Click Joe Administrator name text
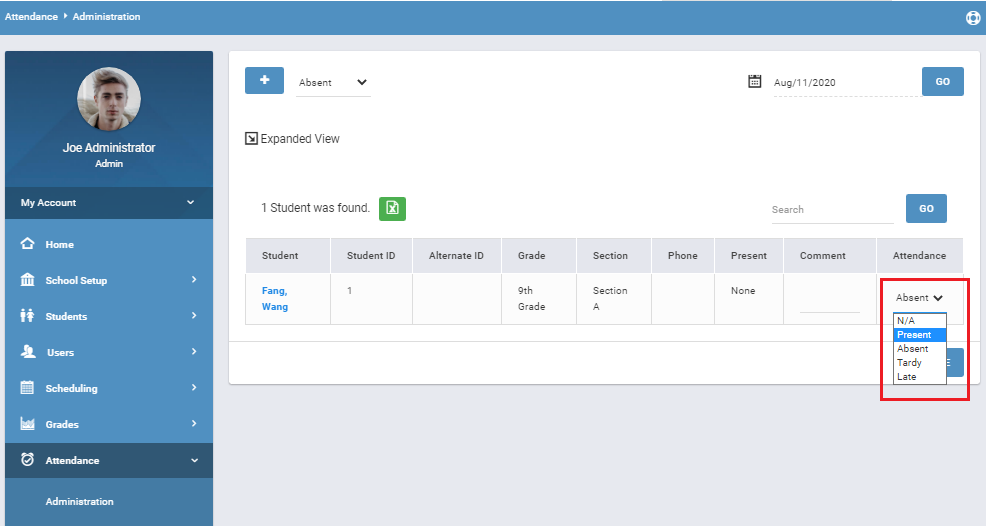Screen dimensions: 986x526 point(109,147)
